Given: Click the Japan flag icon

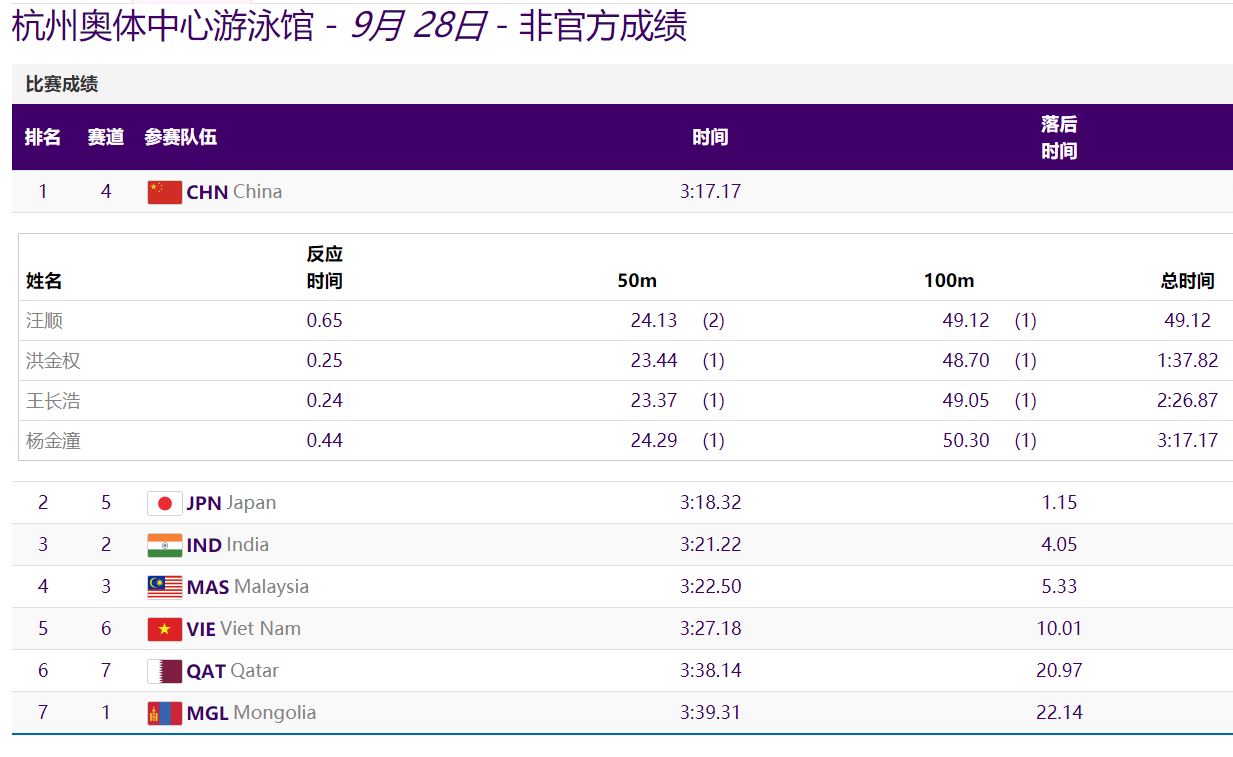Looking at the screenshot, I should [164, 503].
